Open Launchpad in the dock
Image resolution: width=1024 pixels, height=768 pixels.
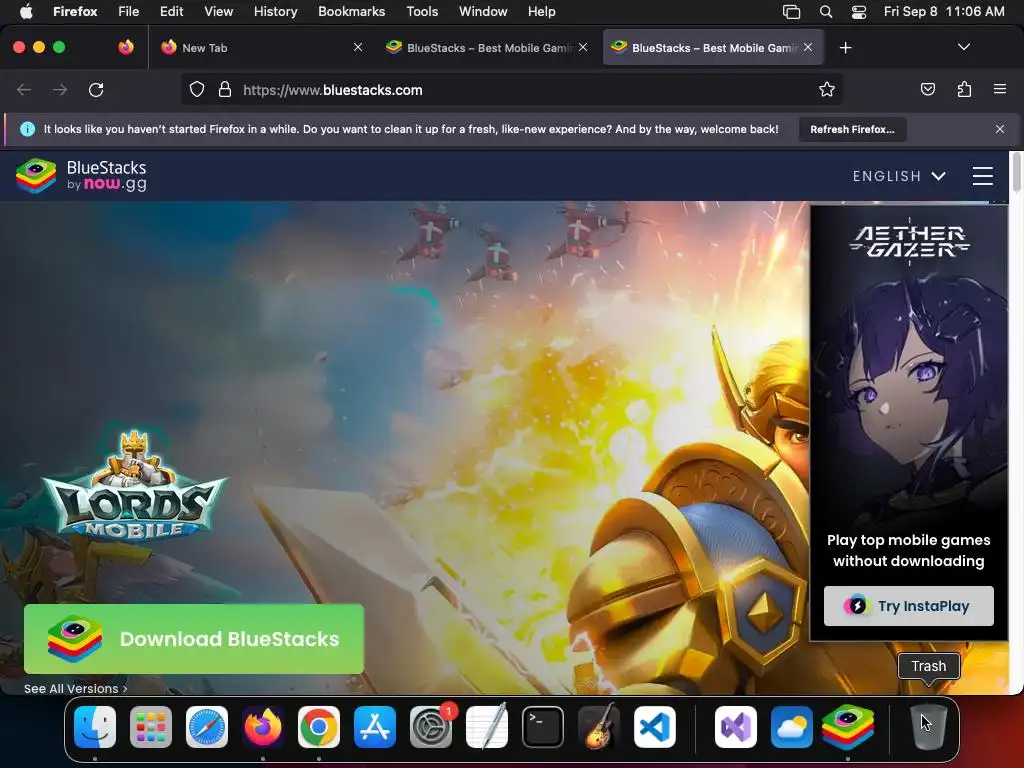point(151,727)
